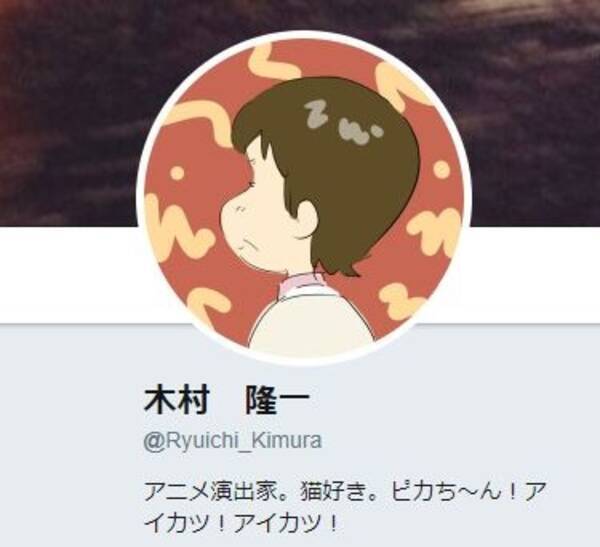This screenshot has width=600, height=547.
Task: Click the white profile nav strip left of the avatar
Action: point(69,275)
